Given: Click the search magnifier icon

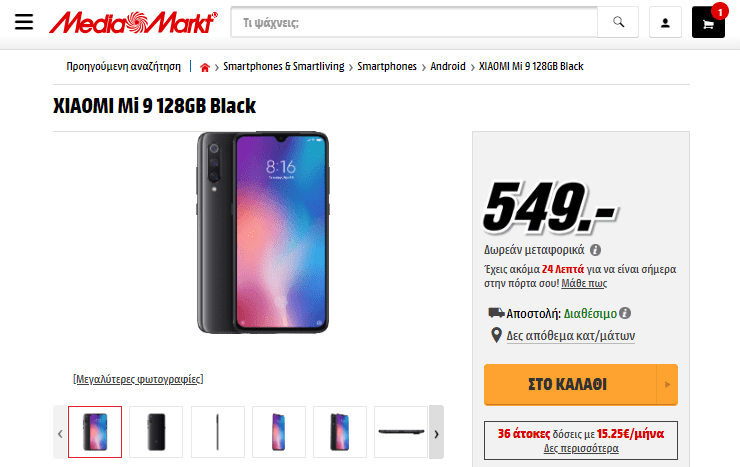Looking at the screenshot, I should (x=618, y=22).
